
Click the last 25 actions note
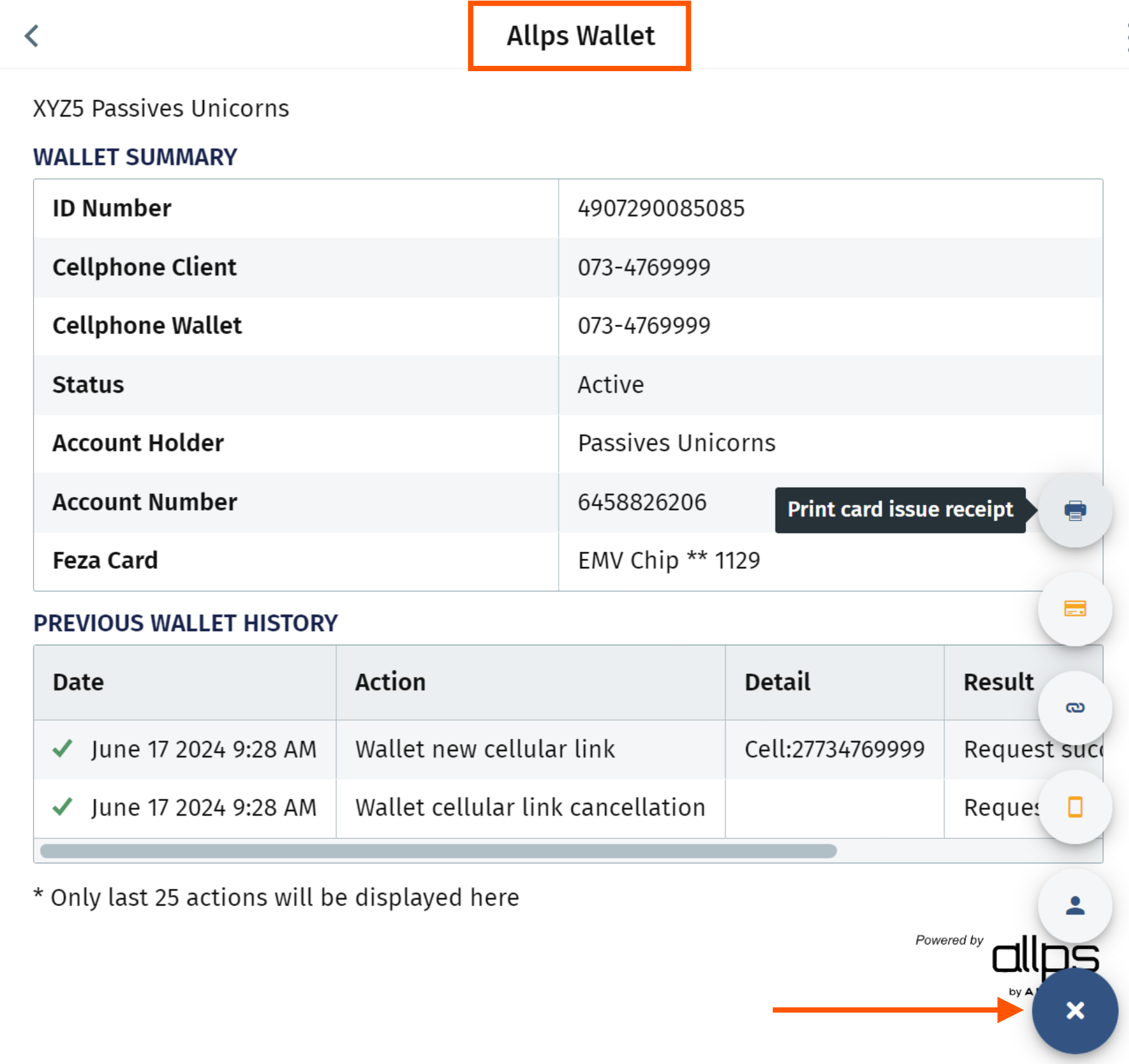point(276,898)
